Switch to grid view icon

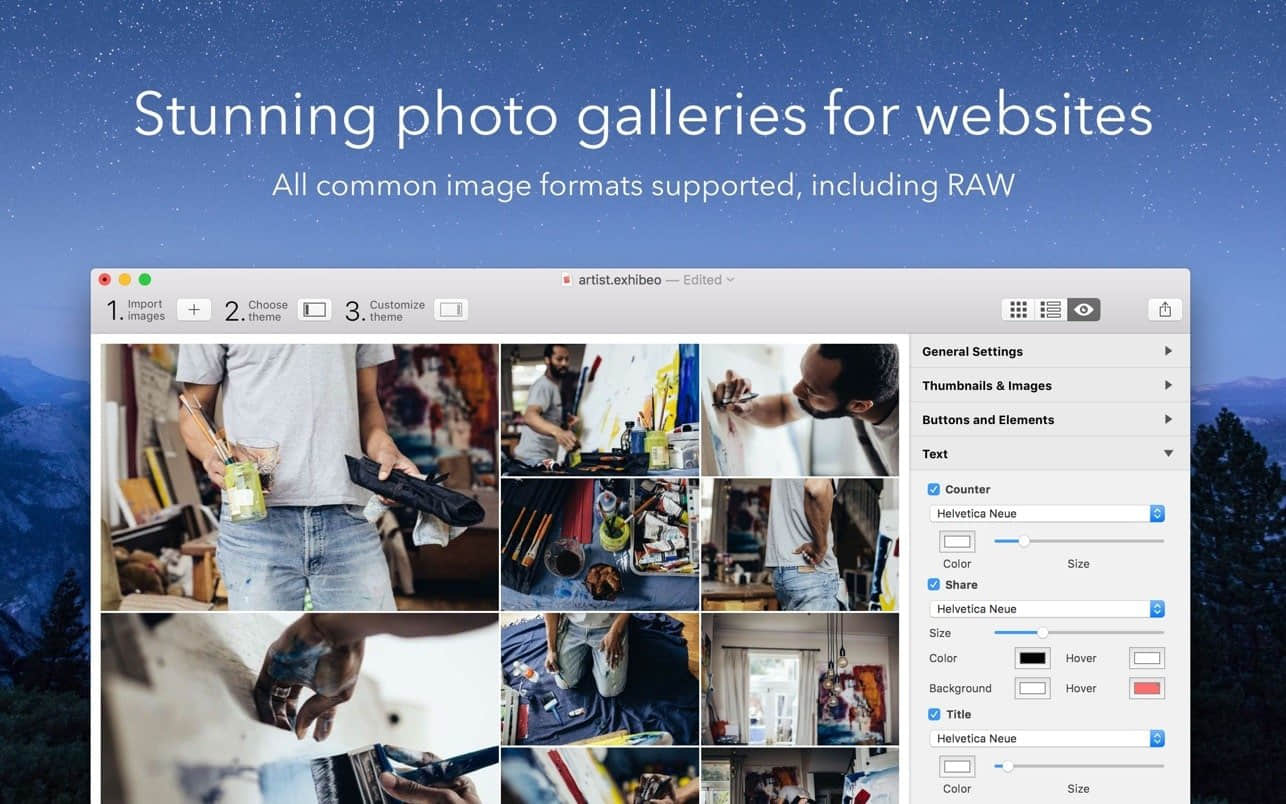pyautogui.click(x=1018, y=309)
